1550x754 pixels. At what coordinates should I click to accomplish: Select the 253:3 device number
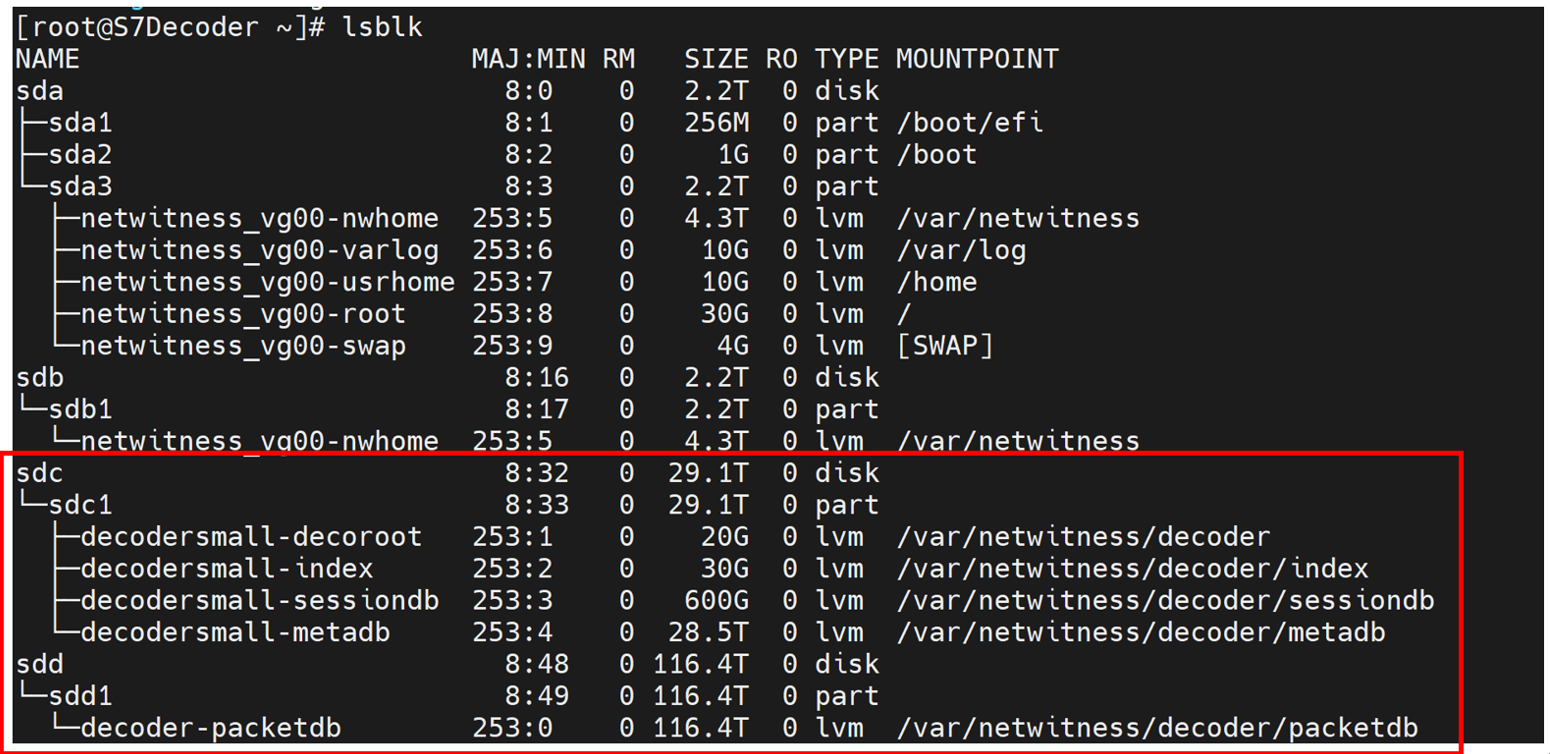(x=512, y=601)
